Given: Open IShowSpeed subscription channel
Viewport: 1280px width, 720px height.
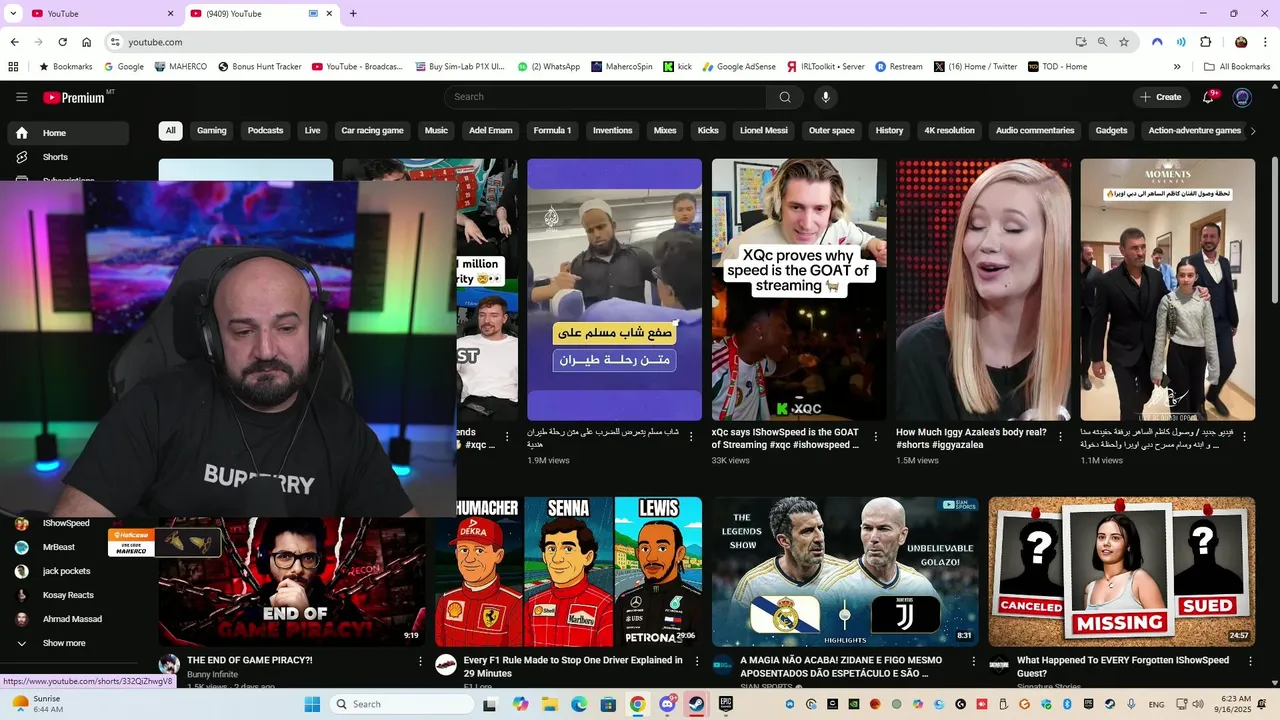Looking at the screenshot, I should 68,523.
